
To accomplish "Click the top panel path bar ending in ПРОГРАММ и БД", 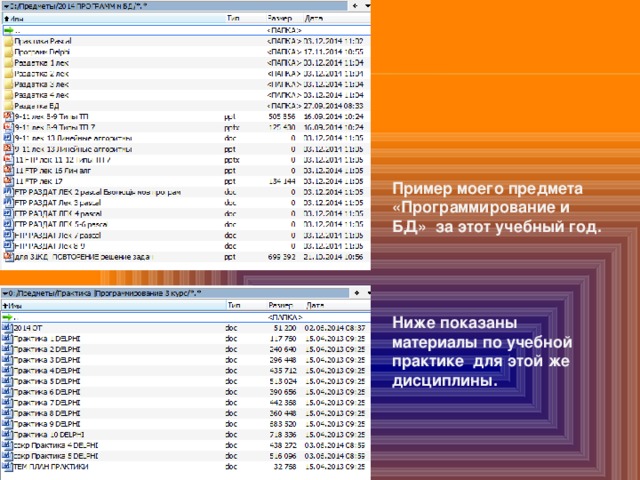I will click(x=175, y=6).
